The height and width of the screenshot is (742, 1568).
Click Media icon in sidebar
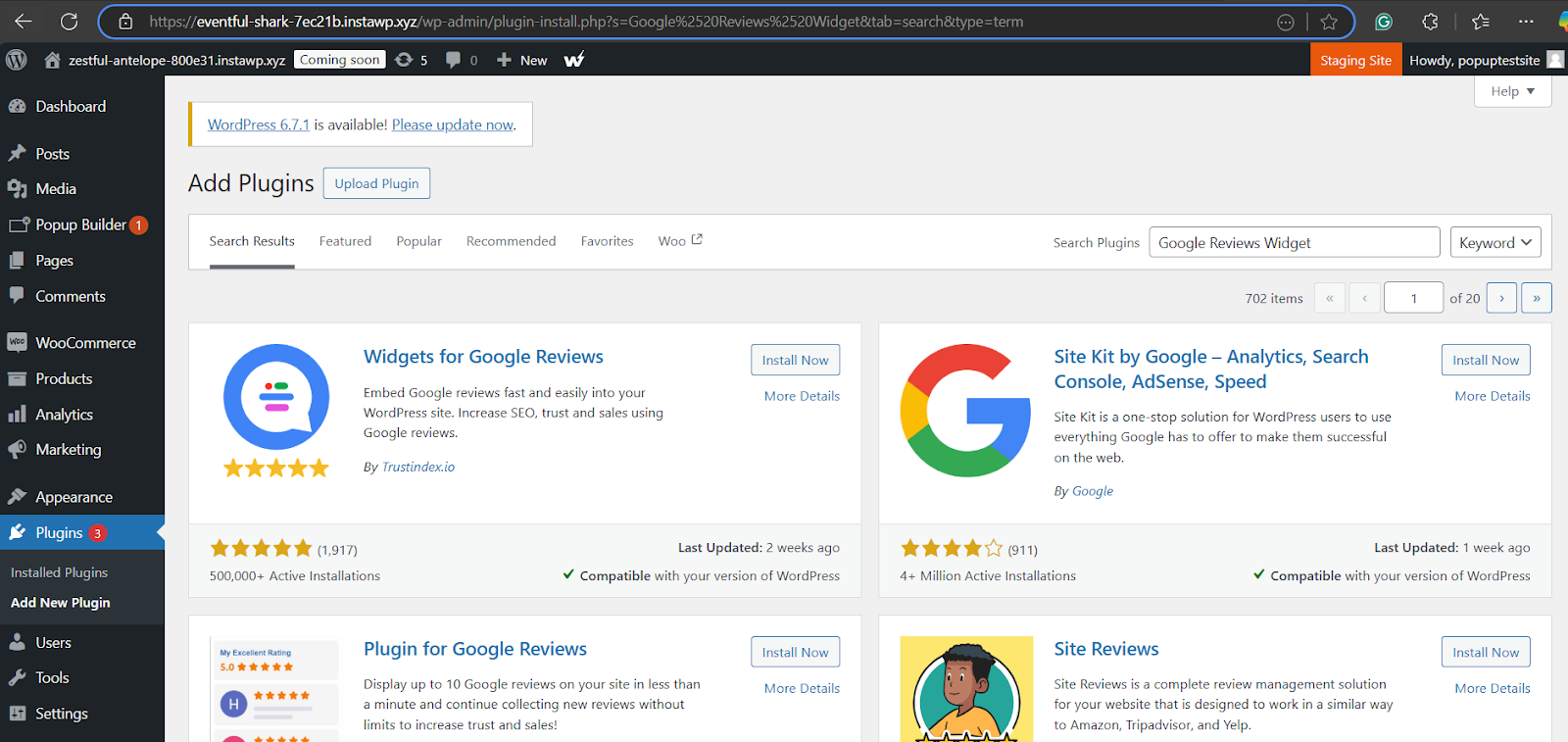(x=17, y=189)
